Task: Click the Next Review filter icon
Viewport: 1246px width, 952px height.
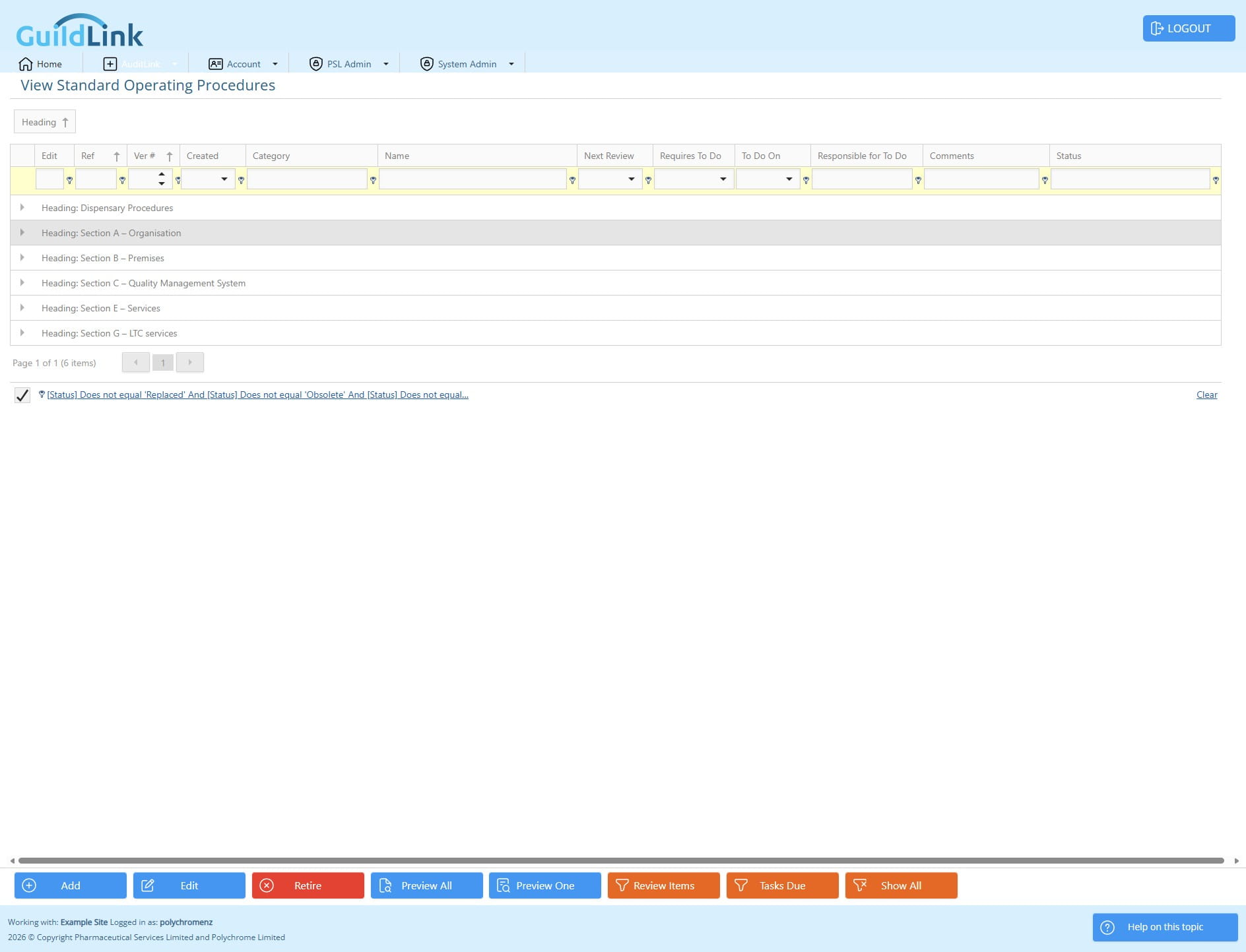Action: pyautogui.click(x=648, y=179)
